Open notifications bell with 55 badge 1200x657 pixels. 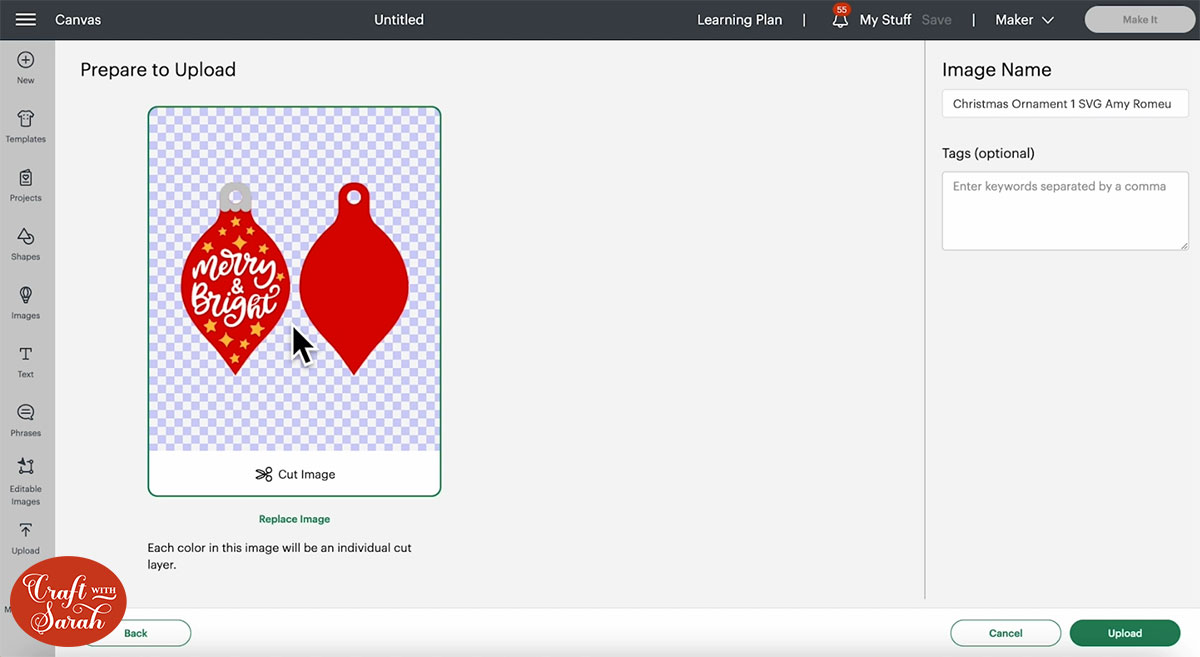pyautogui.click(x=840, y=18)
